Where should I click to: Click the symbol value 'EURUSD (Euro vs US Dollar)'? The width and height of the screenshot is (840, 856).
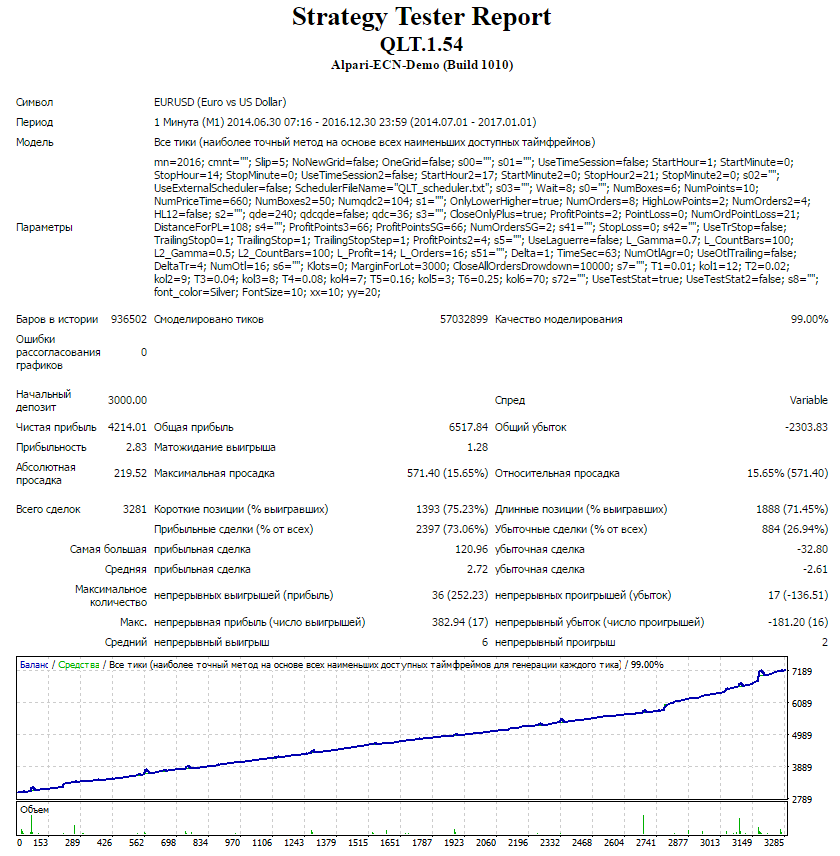coord(220,102)
